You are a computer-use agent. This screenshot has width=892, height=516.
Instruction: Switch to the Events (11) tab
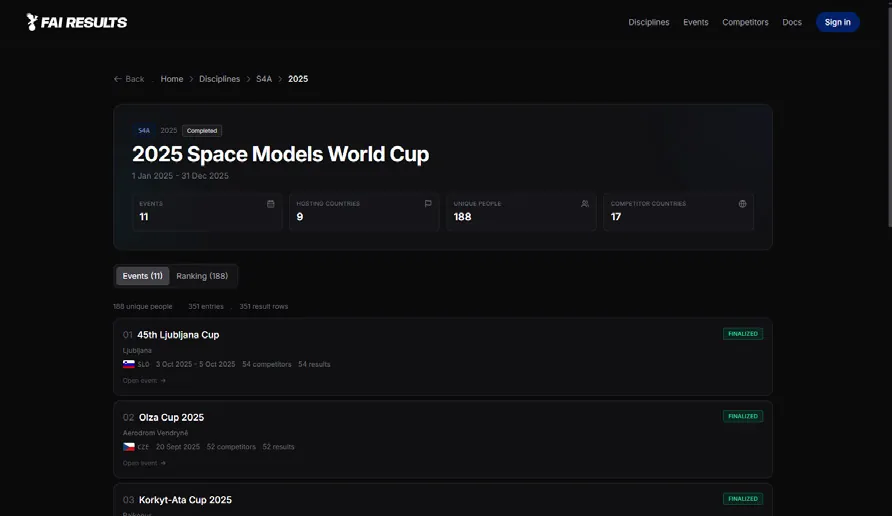[x=143, y=276]
